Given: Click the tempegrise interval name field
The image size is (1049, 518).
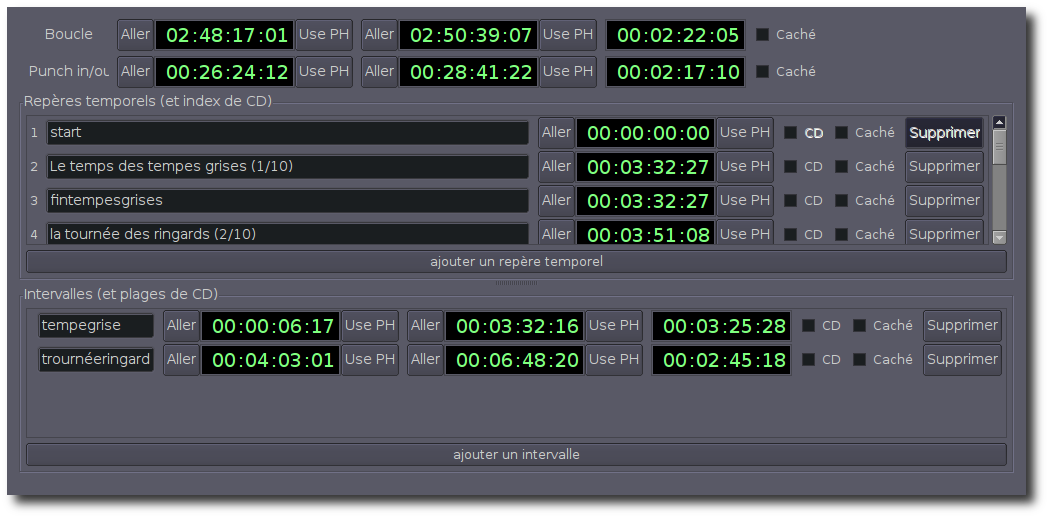Looking at the screenshot, I should [96, 326].
